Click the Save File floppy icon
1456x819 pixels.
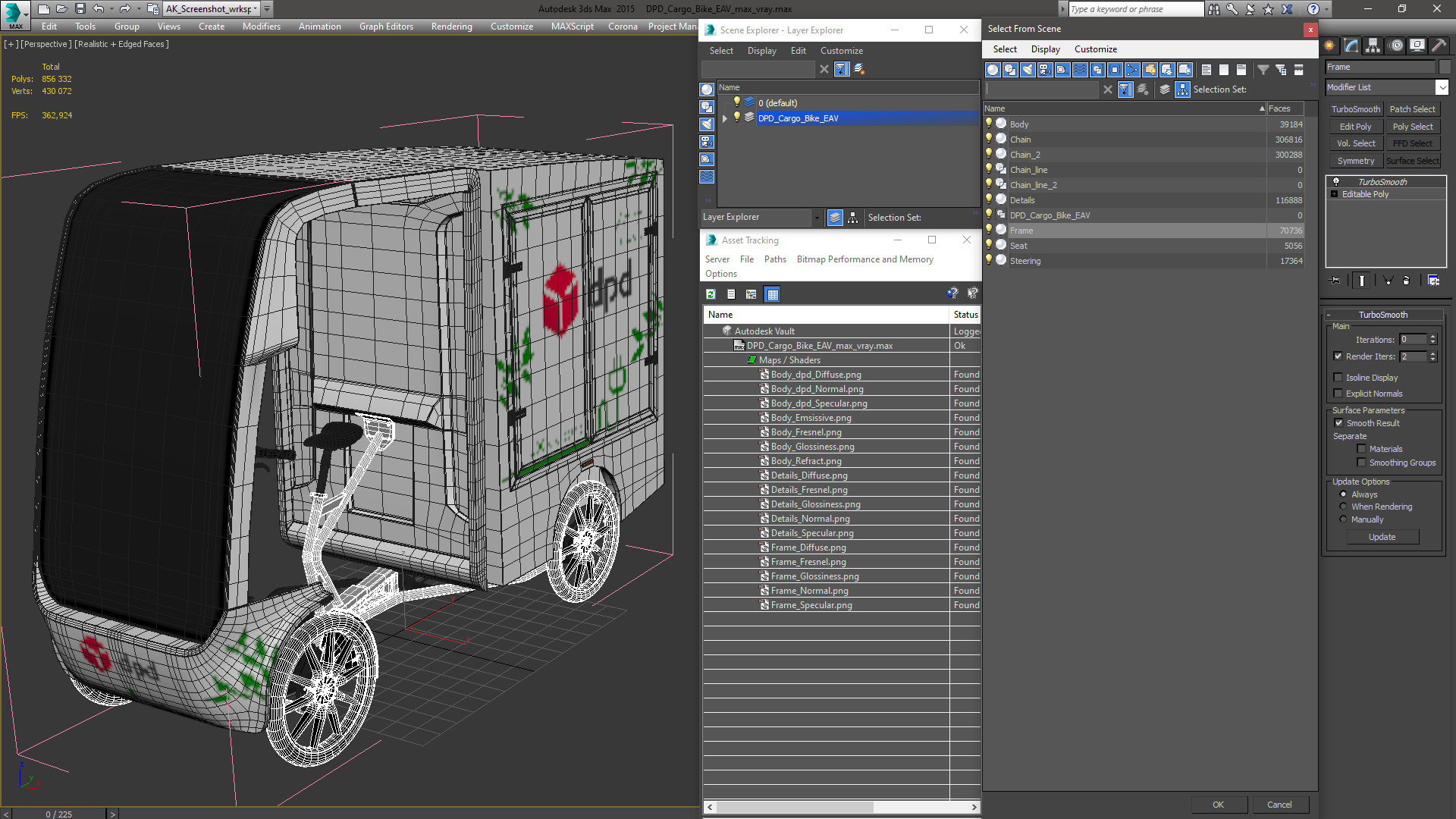click(80, 9)
